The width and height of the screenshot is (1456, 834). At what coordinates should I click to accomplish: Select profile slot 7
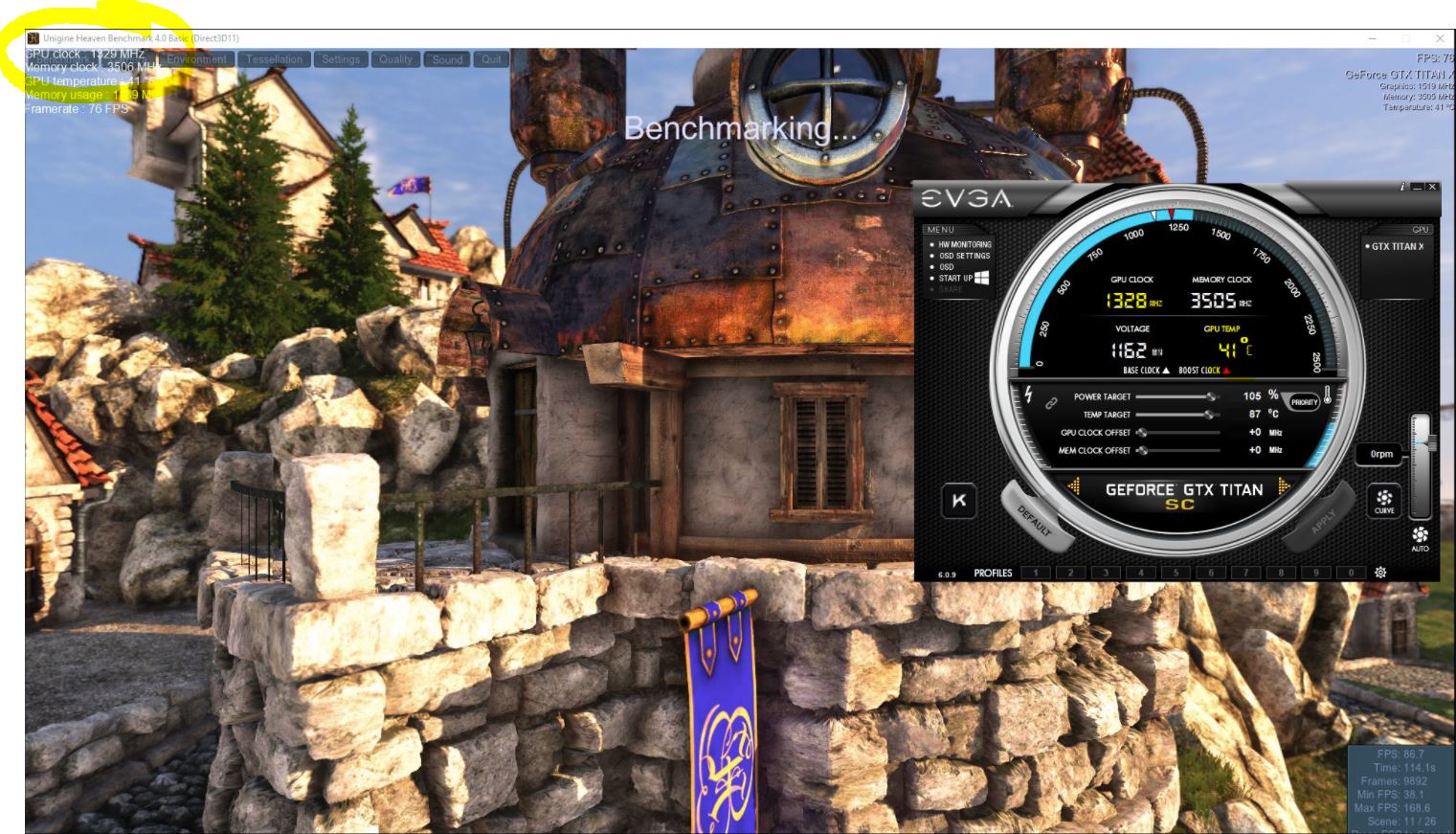click(x=1245, y=573)
